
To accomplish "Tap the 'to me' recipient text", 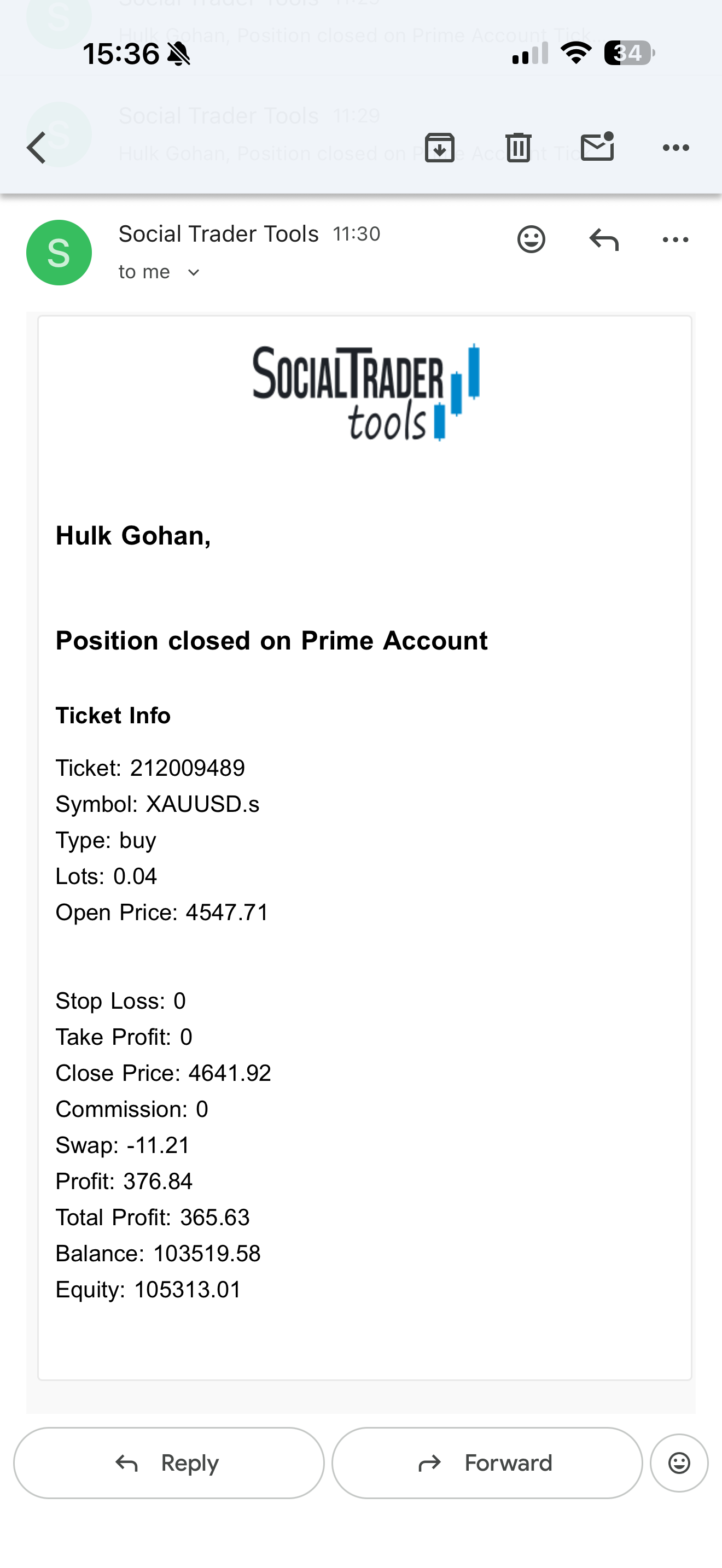I will point(144,272).
